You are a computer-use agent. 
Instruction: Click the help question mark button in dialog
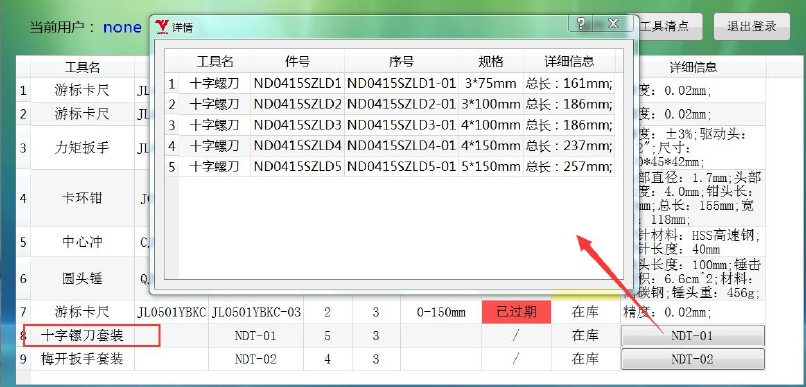(x=581, y=24)
